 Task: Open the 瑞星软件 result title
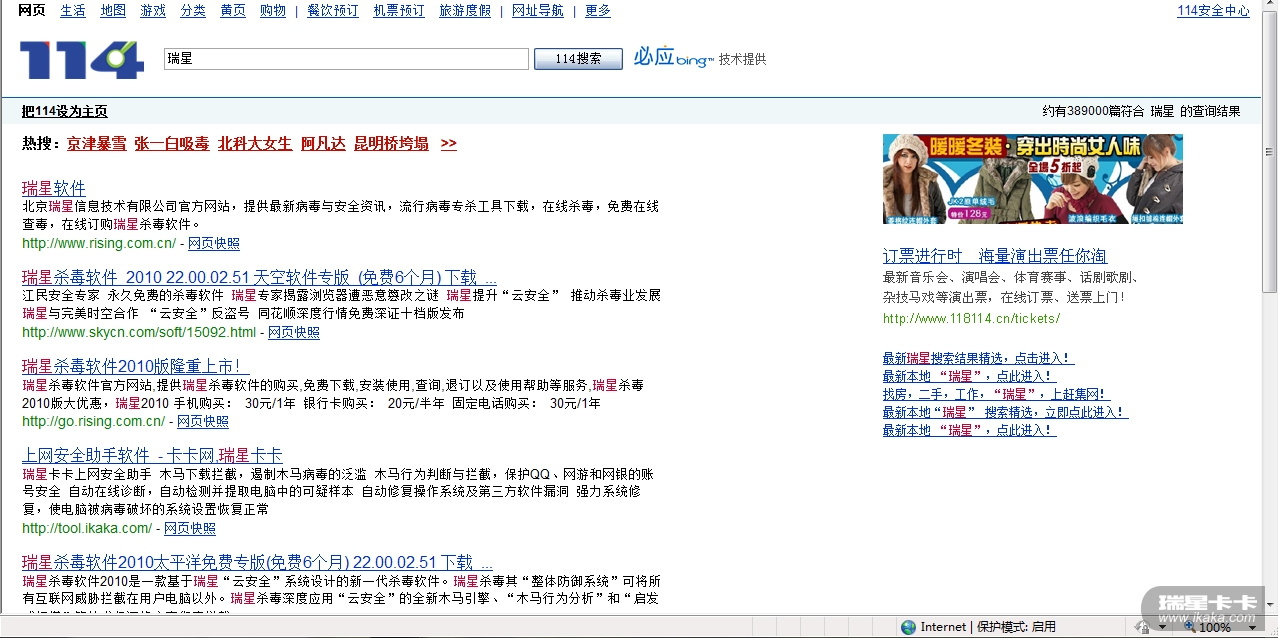point(54,188)
